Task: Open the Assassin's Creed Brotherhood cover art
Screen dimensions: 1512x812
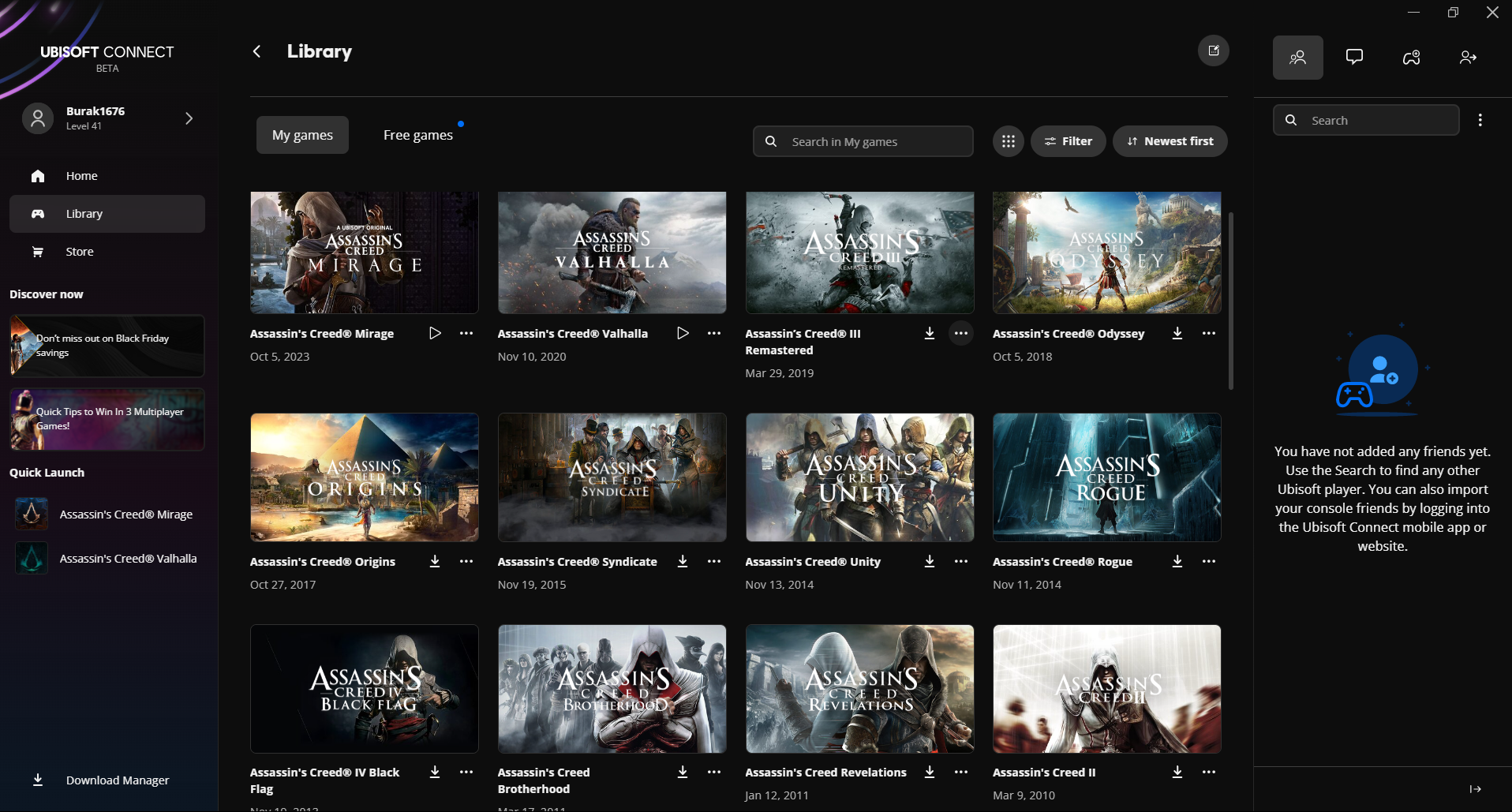Action: [612, 689]
